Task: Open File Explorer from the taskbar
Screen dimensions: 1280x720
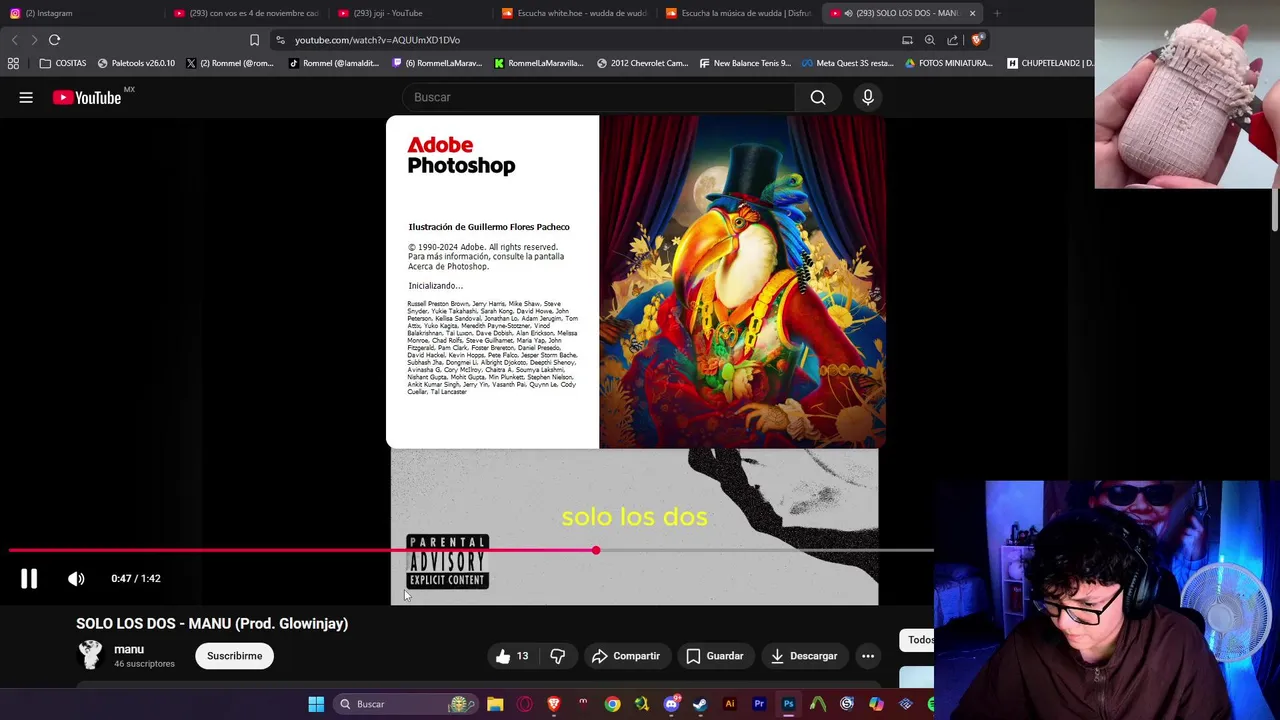Action: click(x=495, y=704)
